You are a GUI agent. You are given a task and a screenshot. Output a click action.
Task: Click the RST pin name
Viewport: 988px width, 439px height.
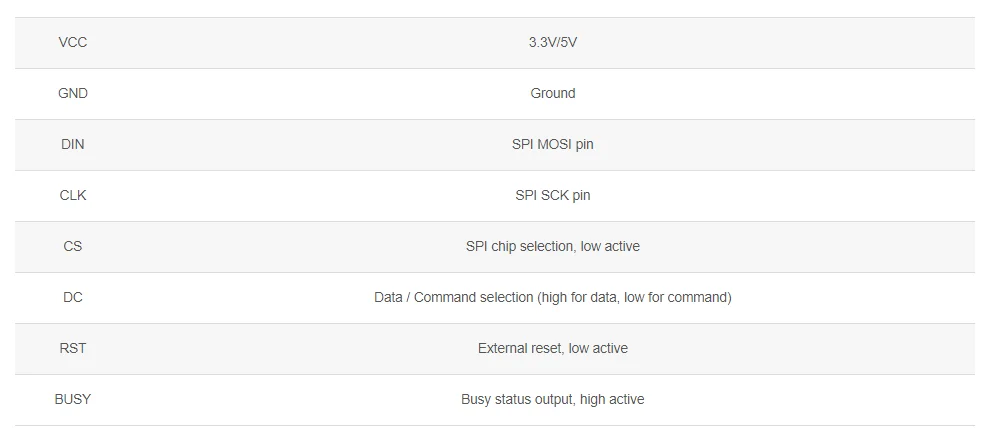coord(73,349)
